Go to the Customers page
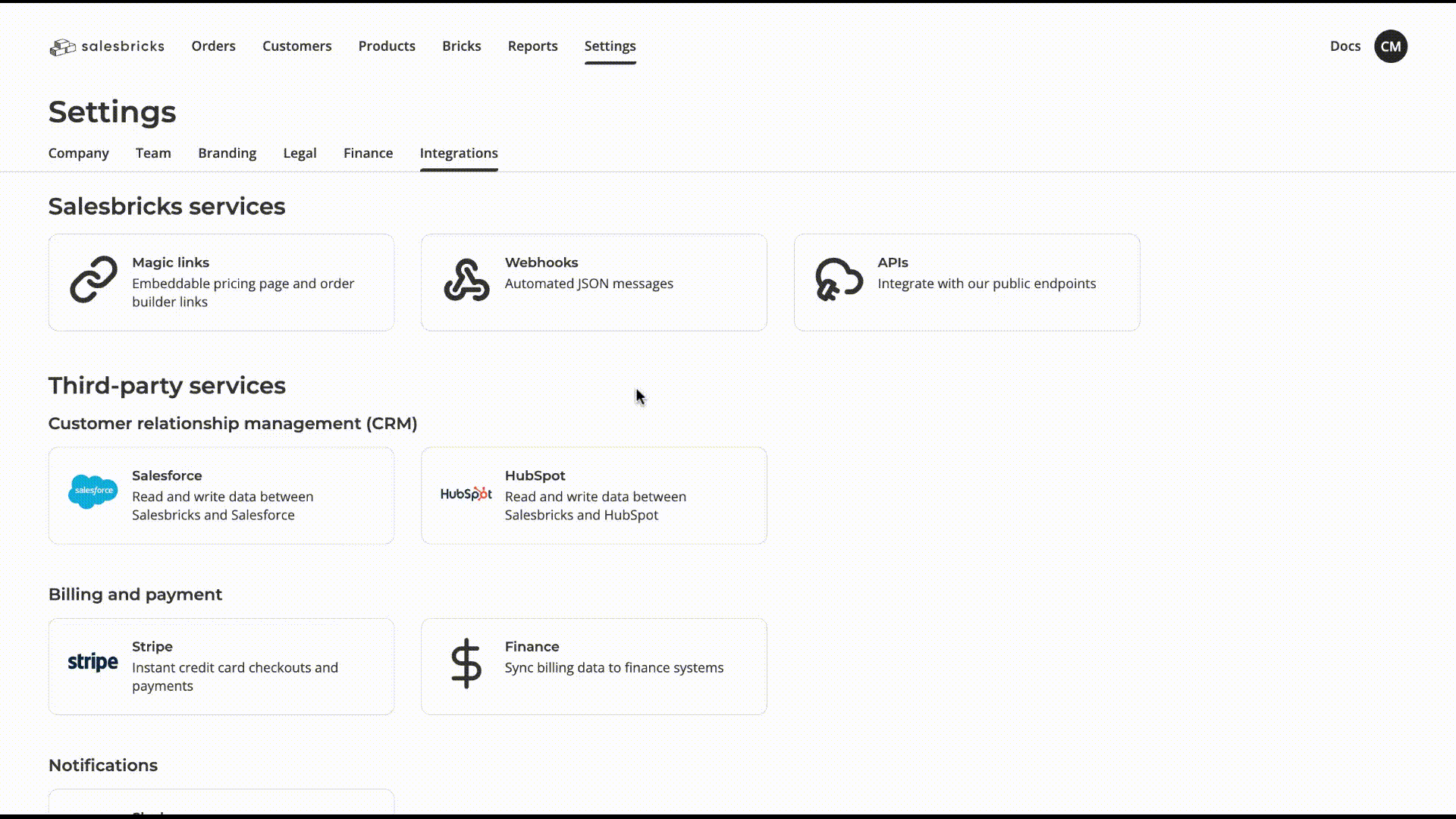 coord(297,46)
